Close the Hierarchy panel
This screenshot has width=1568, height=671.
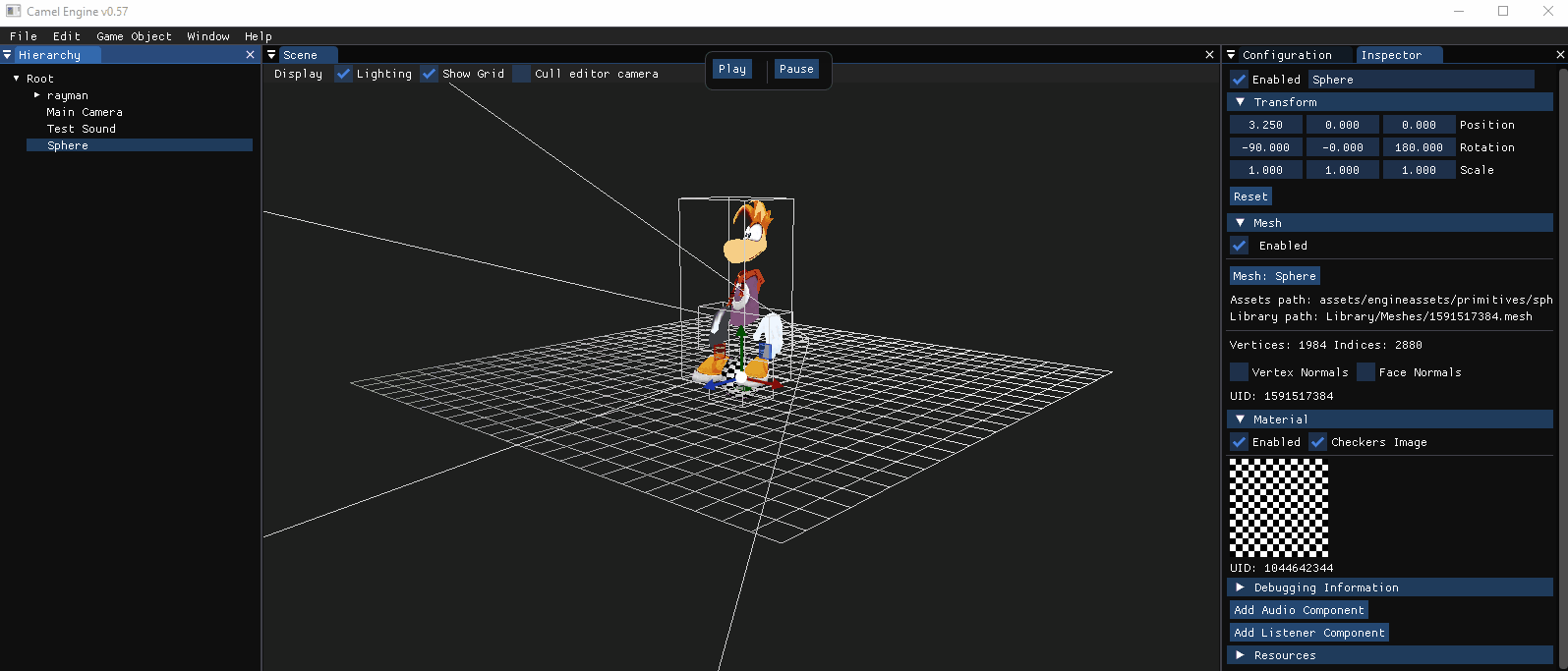pyautogui.click(x=250, y=55)
